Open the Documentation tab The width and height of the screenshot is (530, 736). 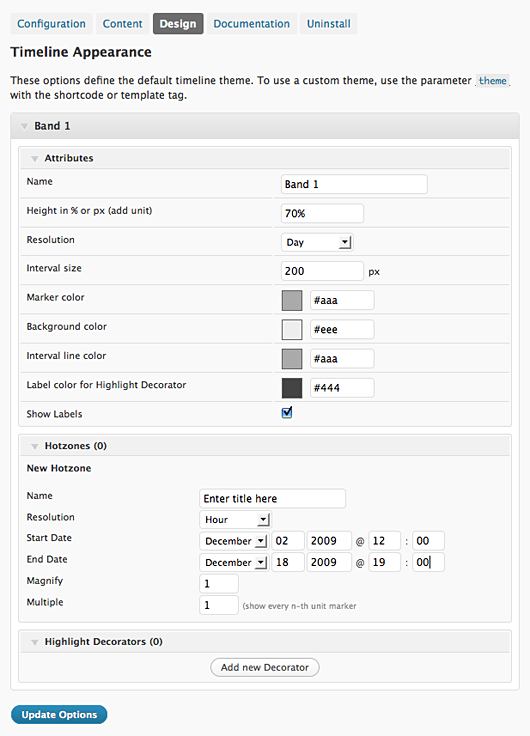pyautogui.click(x=252, y=24)
